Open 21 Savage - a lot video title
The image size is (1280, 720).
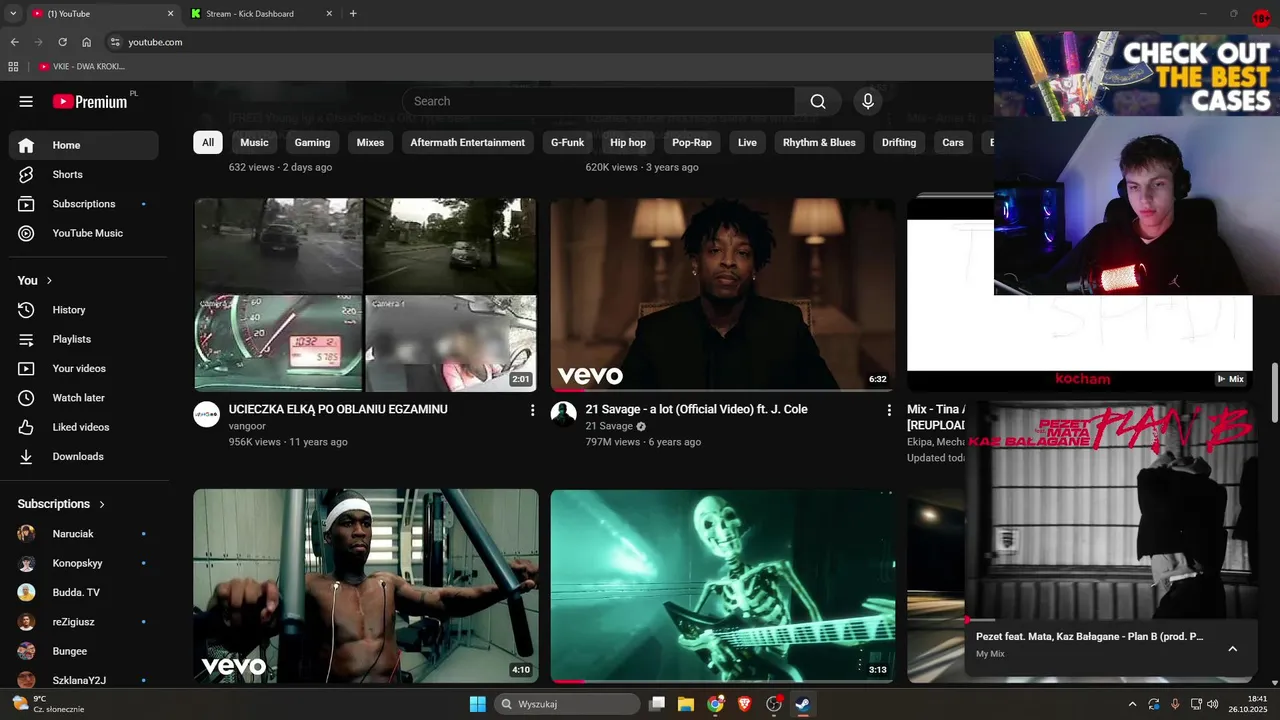(696, 409)
